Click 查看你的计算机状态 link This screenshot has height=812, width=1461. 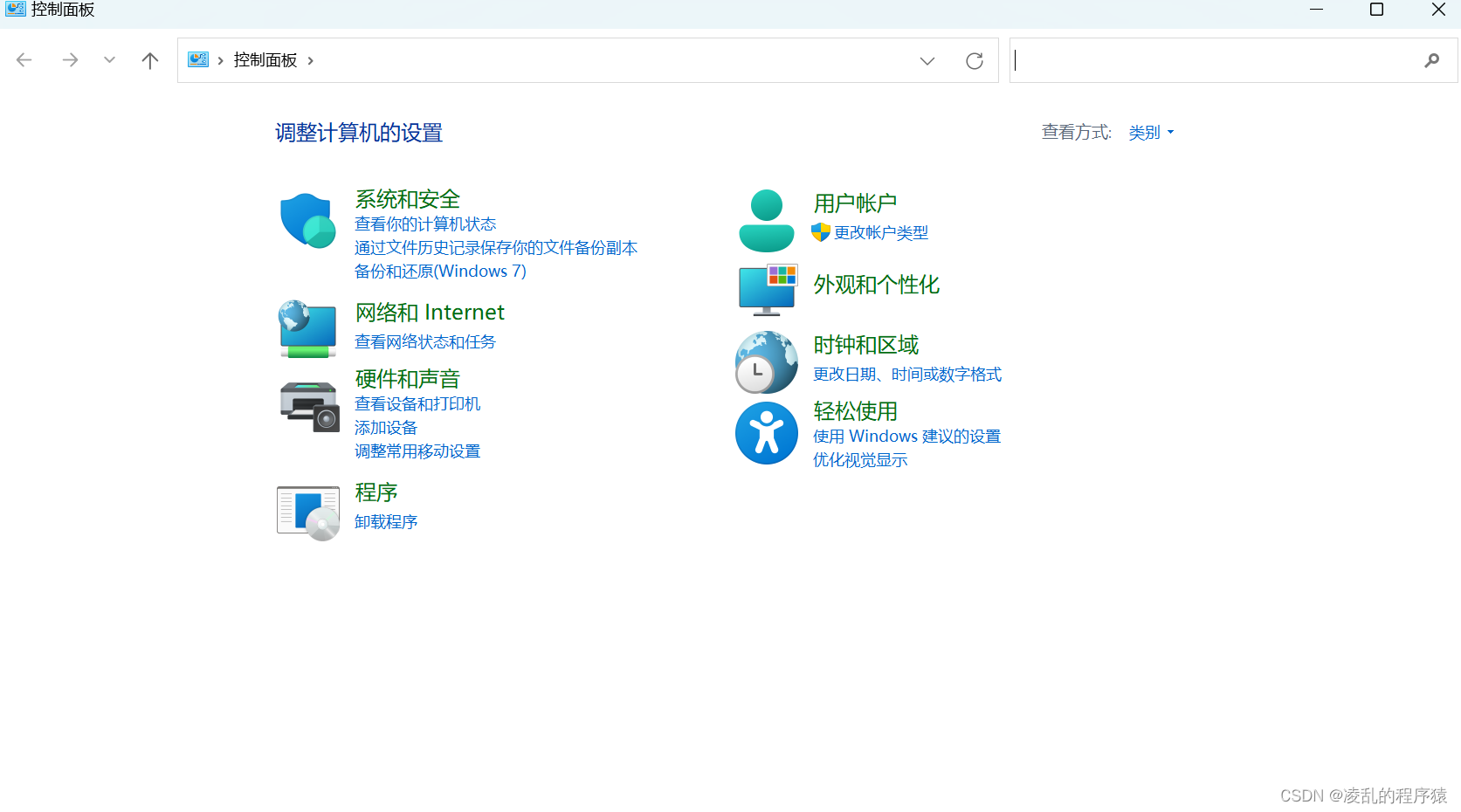(425, 224)
